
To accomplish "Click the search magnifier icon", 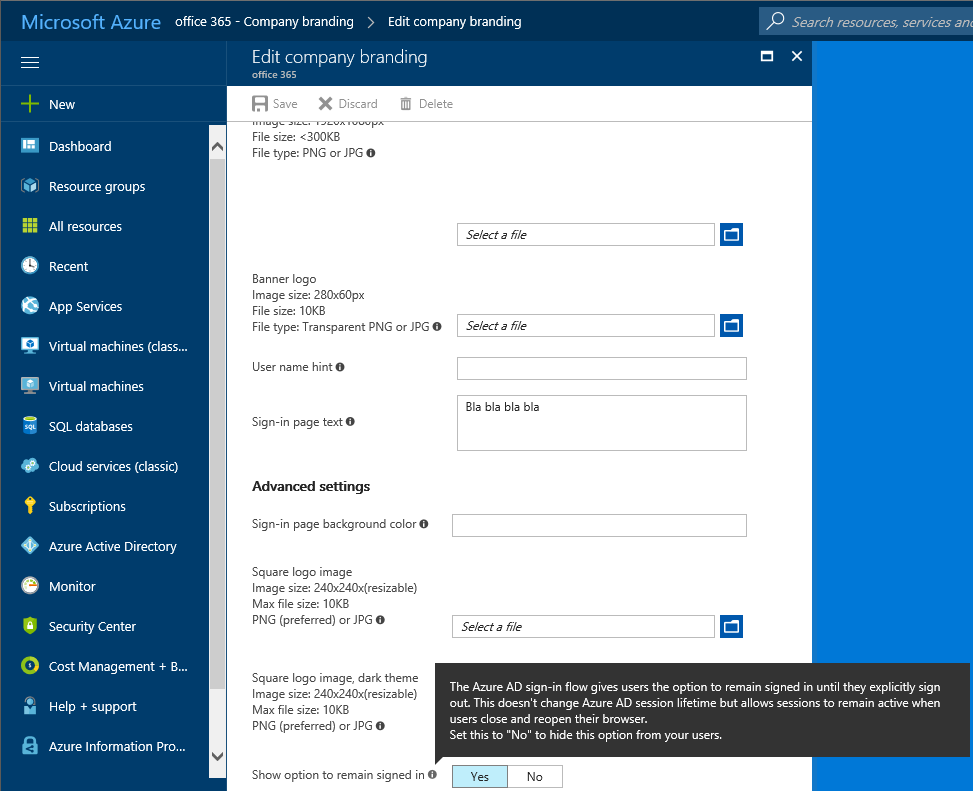I will tap(775, 21).
